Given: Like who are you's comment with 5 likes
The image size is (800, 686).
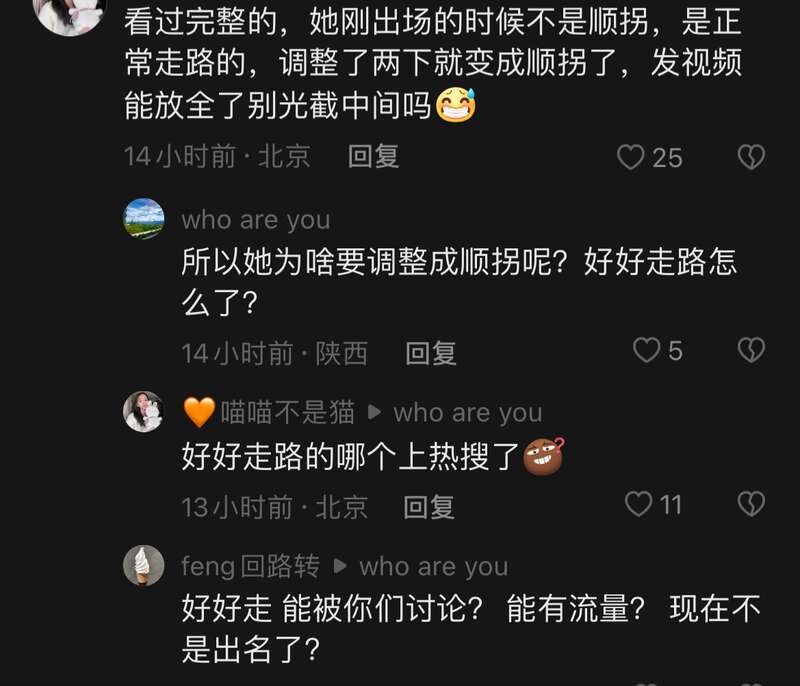Looking at the screenshot, I should click(646, 350).
